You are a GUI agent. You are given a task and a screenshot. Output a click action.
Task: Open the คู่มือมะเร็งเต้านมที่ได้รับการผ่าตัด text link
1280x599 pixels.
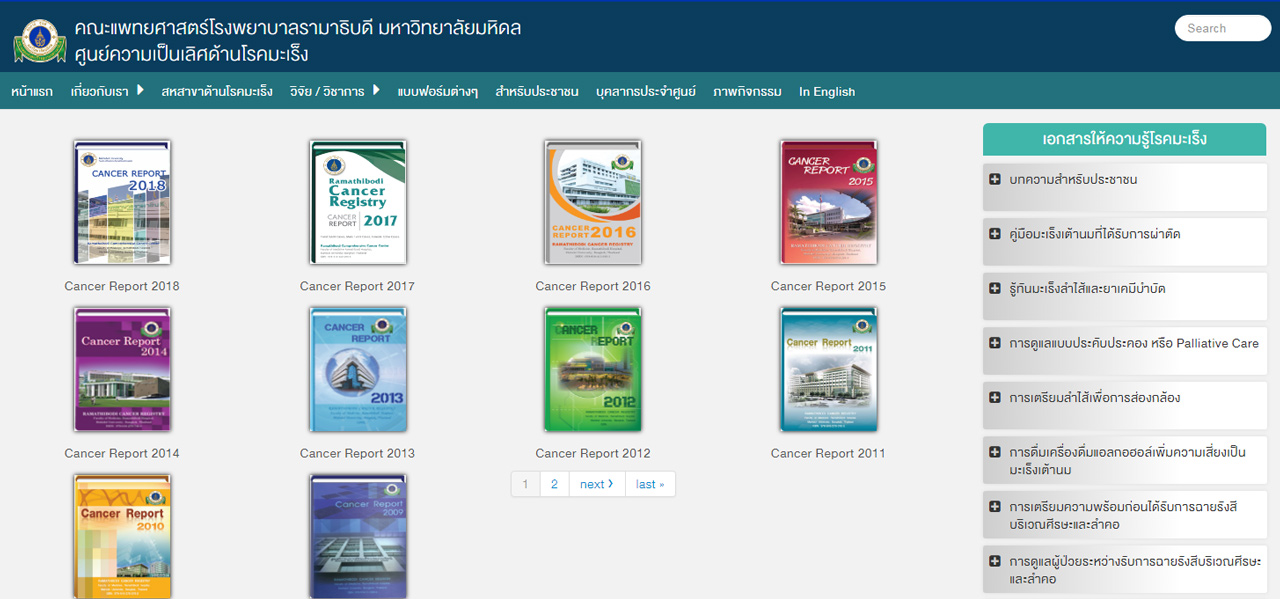[1095, 234]
